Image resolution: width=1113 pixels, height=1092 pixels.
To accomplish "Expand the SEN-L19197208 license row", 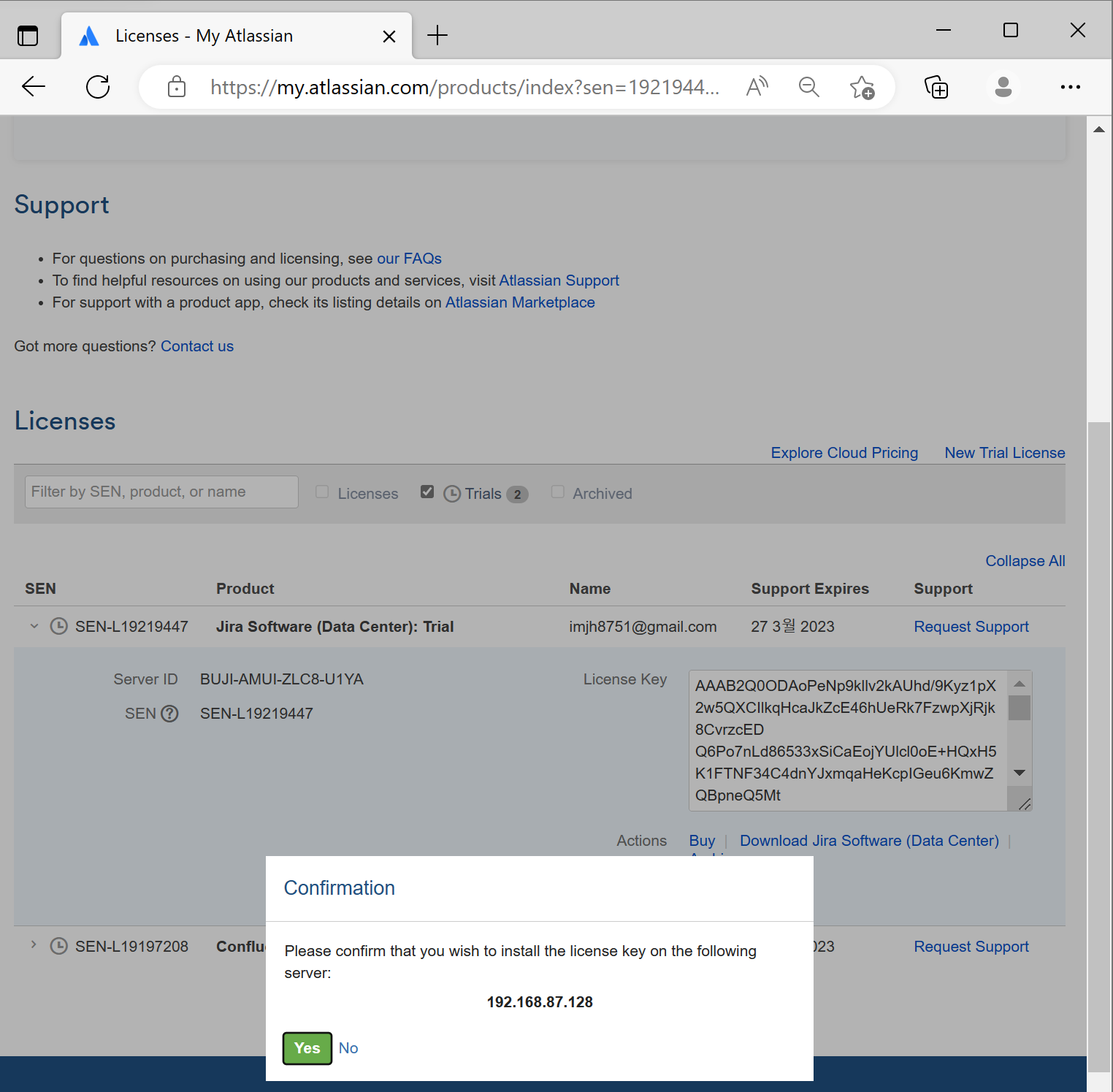I will [34, 945].
